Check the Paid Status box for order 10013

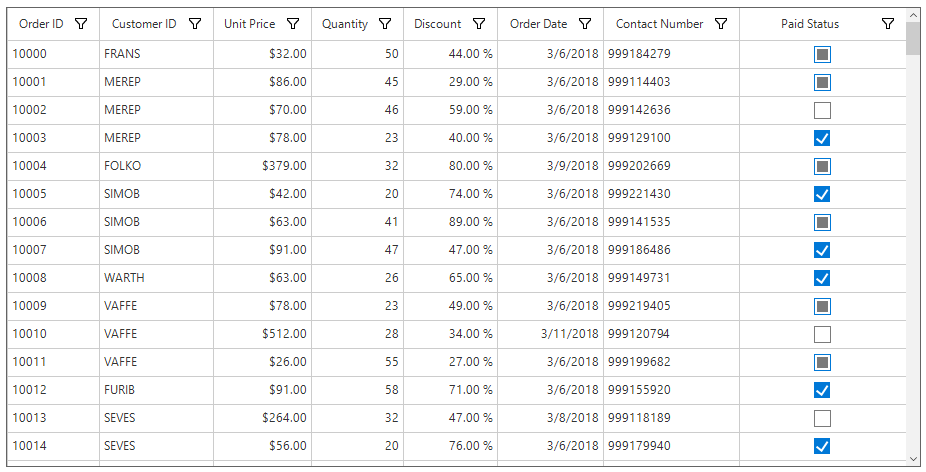point(822,418)
